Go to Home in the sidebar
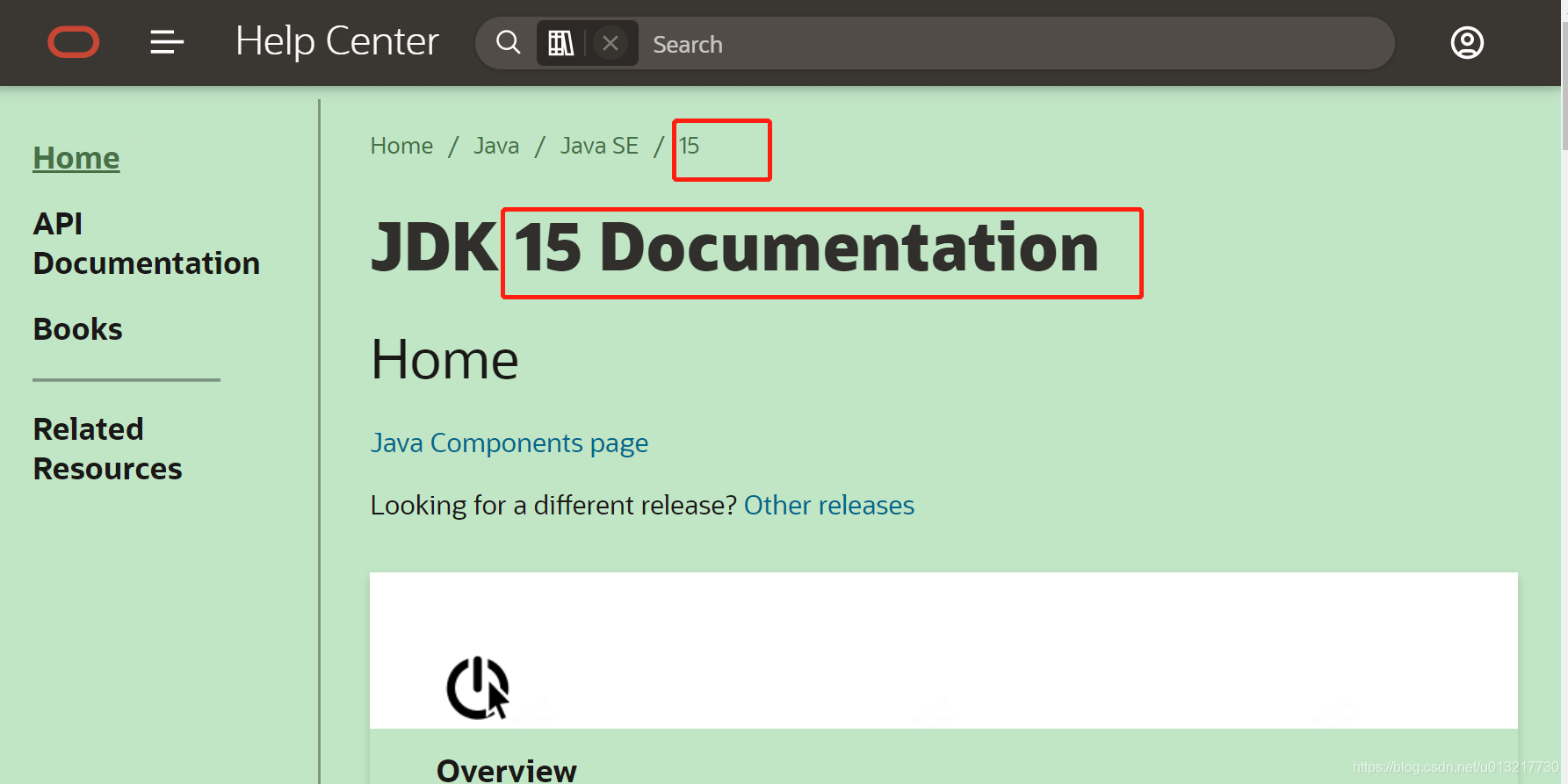1568x784 pixels. coord(76,158)
